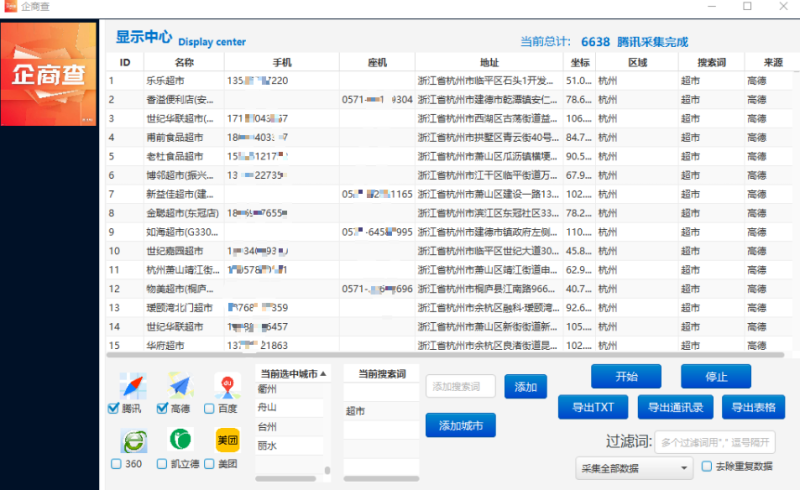Uncheck the 腾讯 source checkbox
The height and width of the screenshot is (490, 800).
(113, 408)
